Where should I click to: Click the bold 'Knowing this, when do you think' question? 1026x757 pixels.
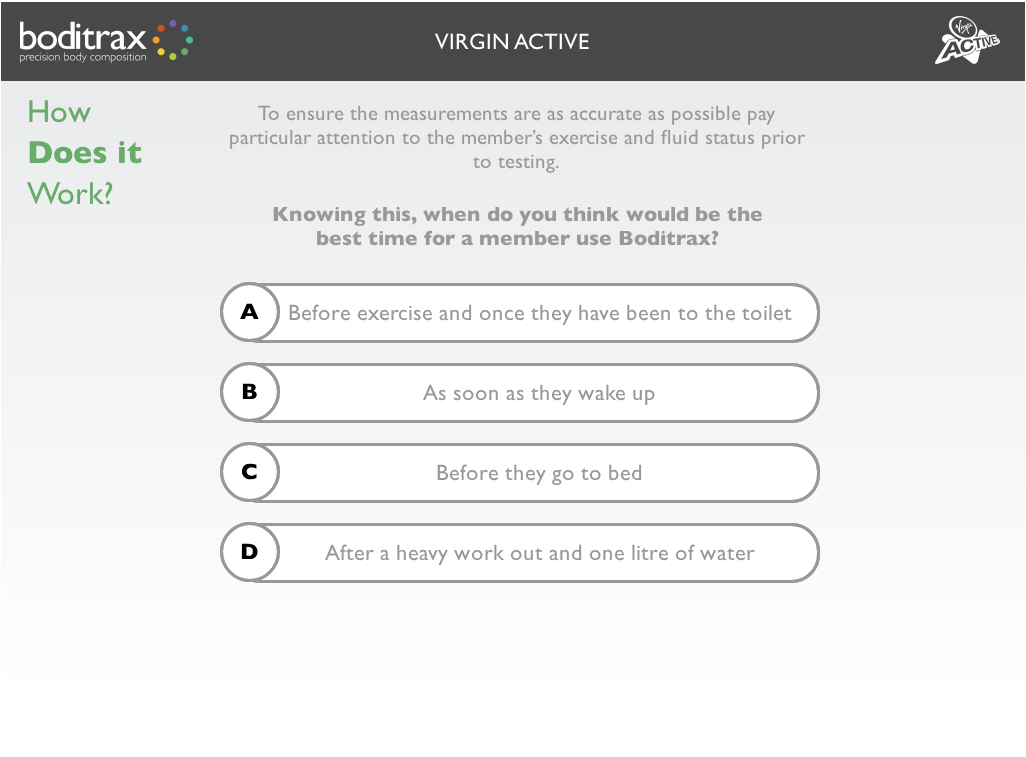517,214
